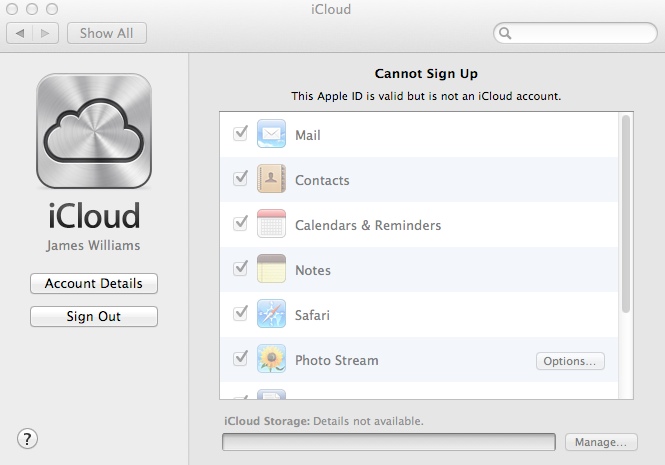Go back with the left arrow button

click(20, 33)
